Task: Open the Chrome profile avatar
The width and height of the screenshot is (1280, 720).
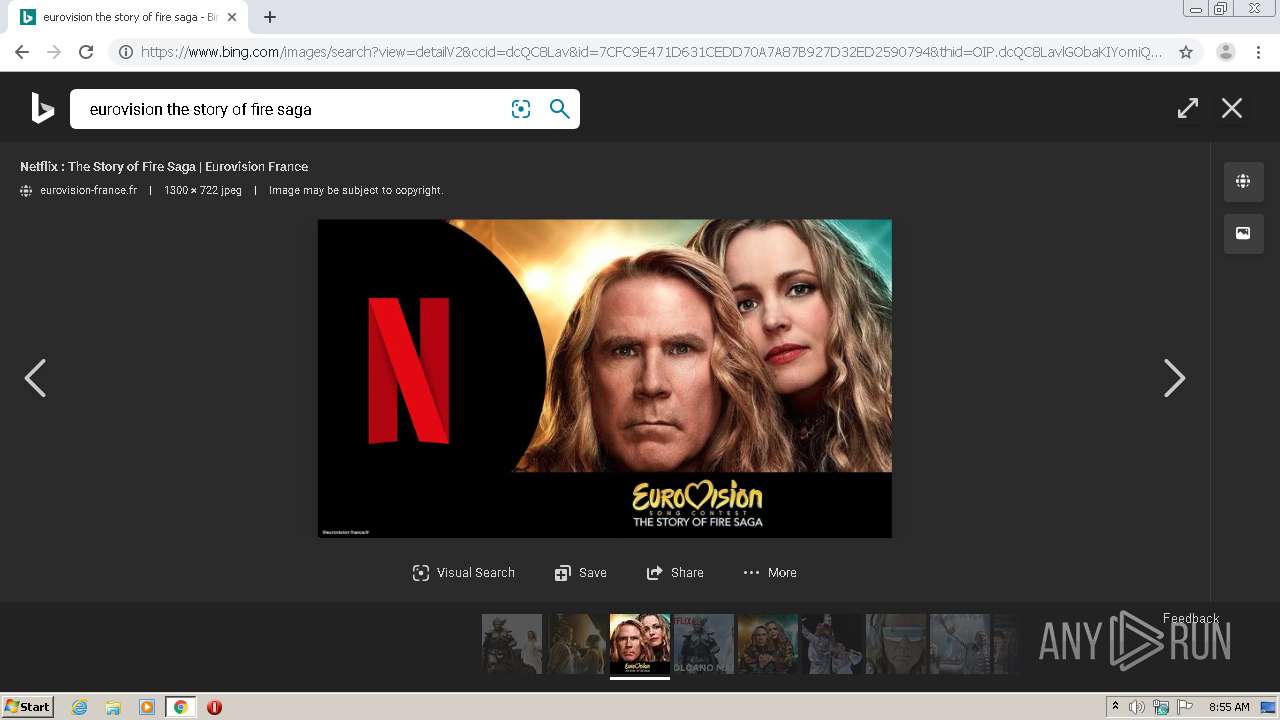Action: point(1225,52)
